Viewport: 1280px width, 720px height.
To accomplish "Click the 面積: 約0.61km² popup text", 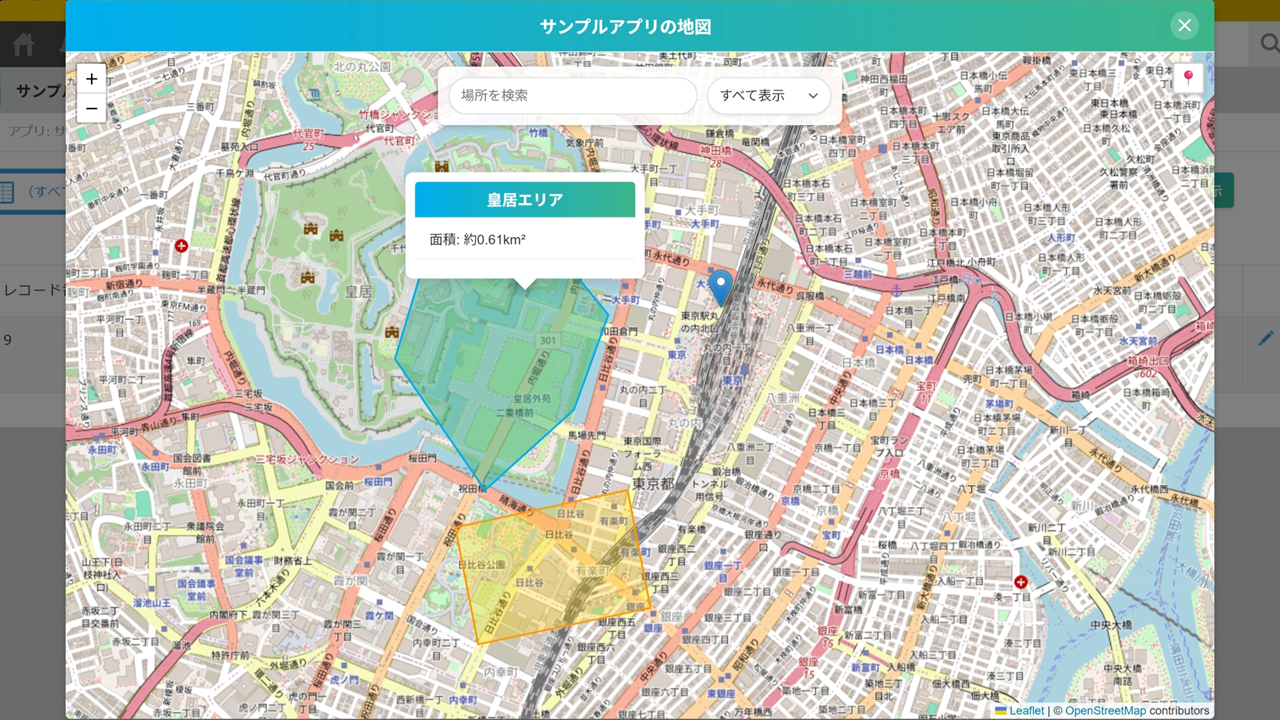I will 478,240.
